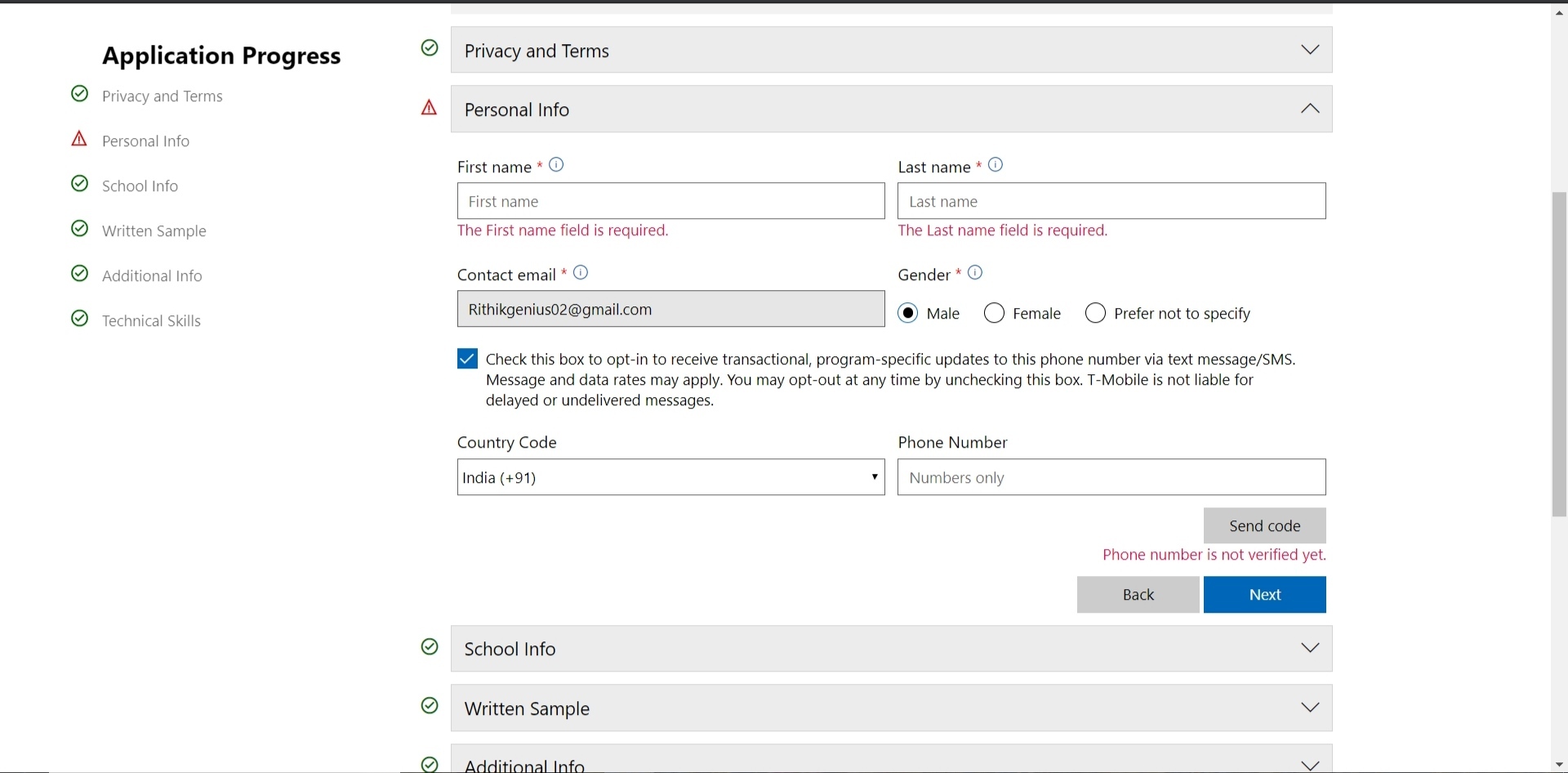The width and height of the screenshot is (1568, 773).
Task: Click the blue Next button
Action: tap(1264, 595)
